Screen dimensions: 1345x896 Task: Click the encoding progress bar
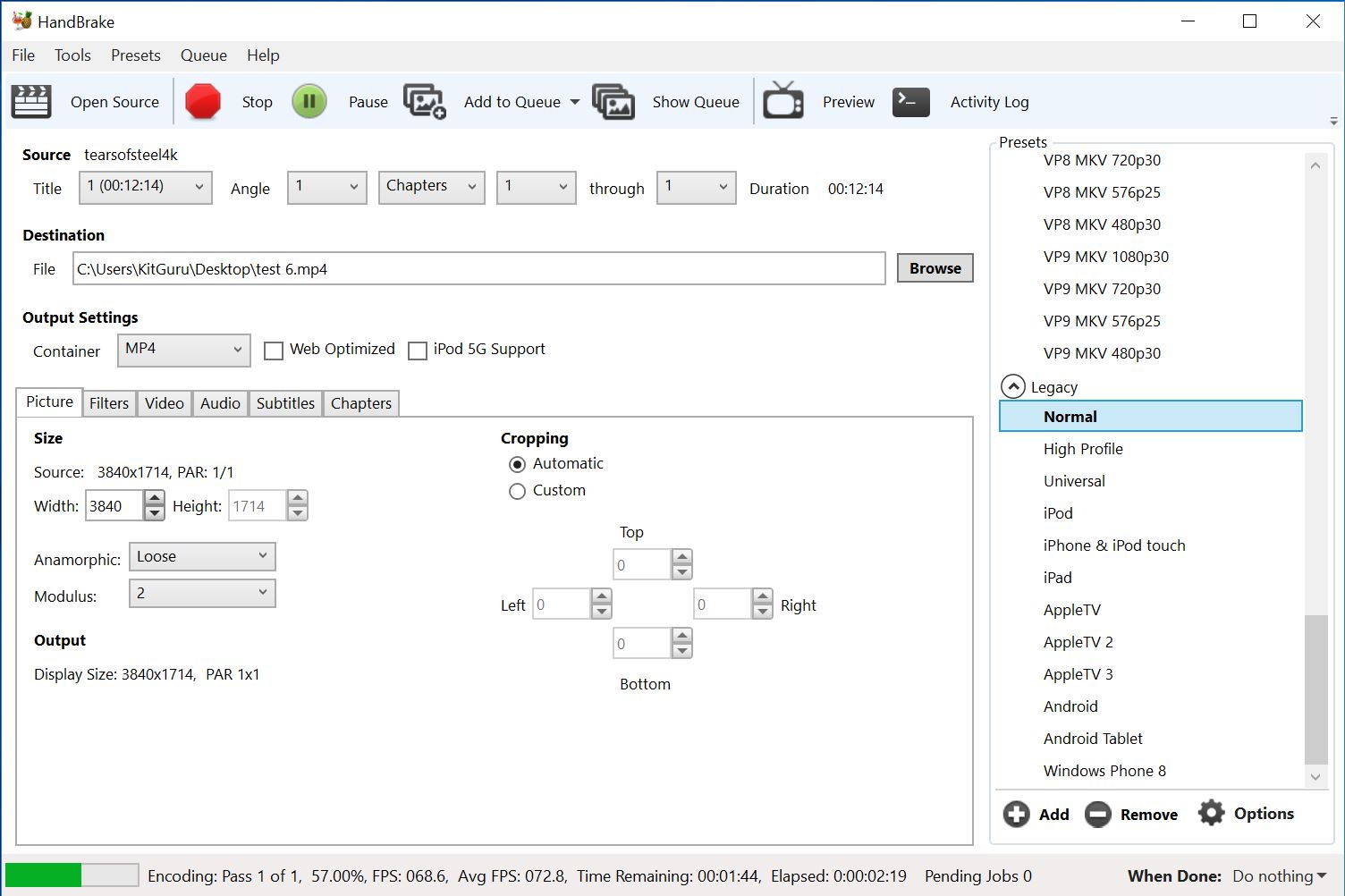pos(72,875)
